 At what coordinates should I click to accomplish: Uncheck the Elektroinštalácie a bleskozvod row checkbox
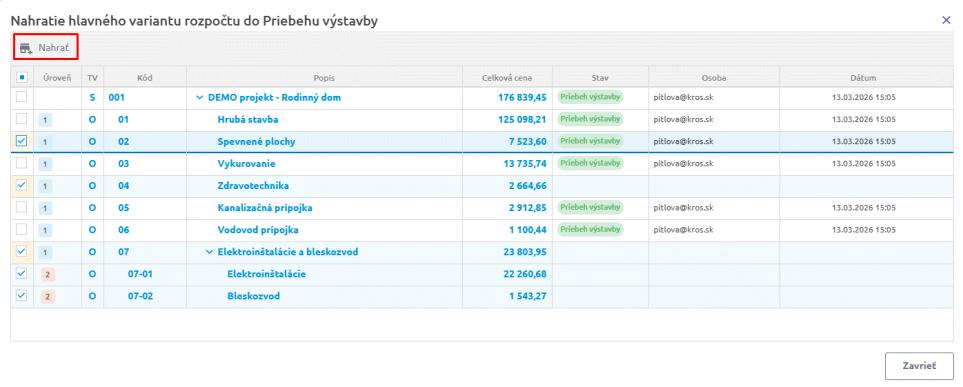click(21, 252)
